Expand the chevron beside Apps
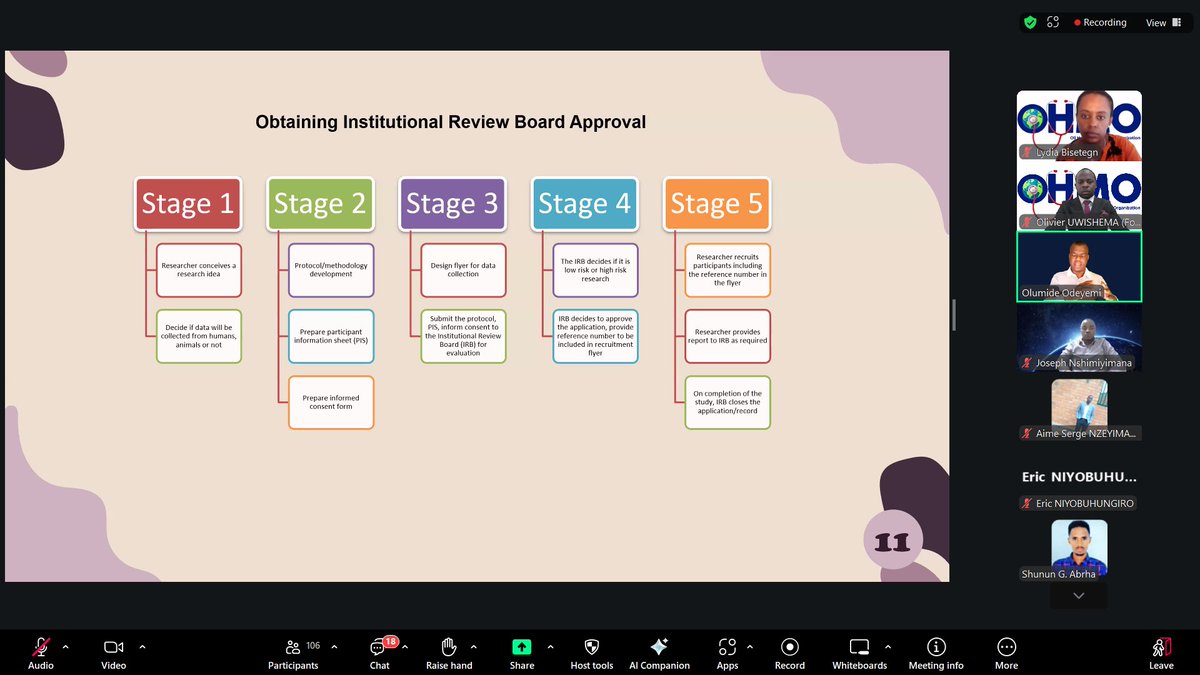 [x=750, y=647]
